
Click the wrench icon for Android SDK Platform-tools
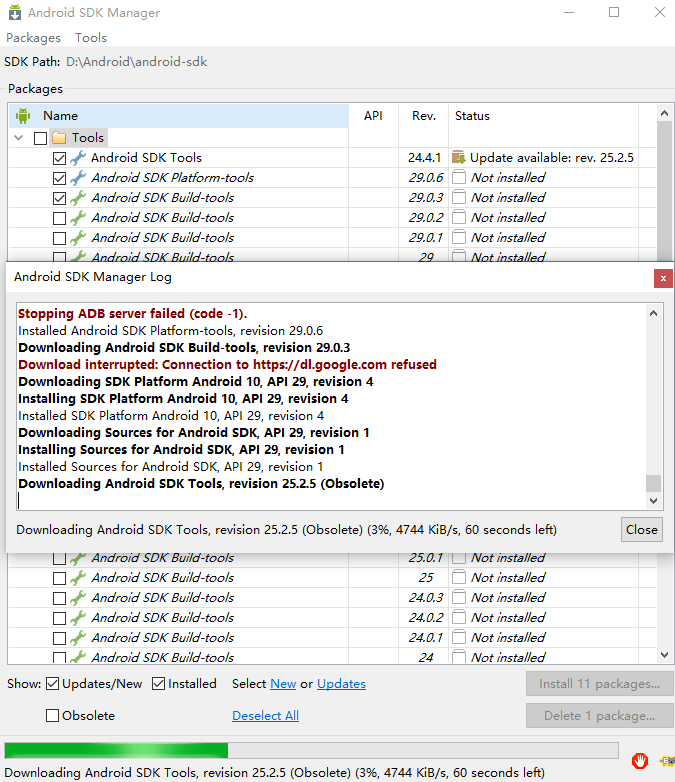click(77, 178)
